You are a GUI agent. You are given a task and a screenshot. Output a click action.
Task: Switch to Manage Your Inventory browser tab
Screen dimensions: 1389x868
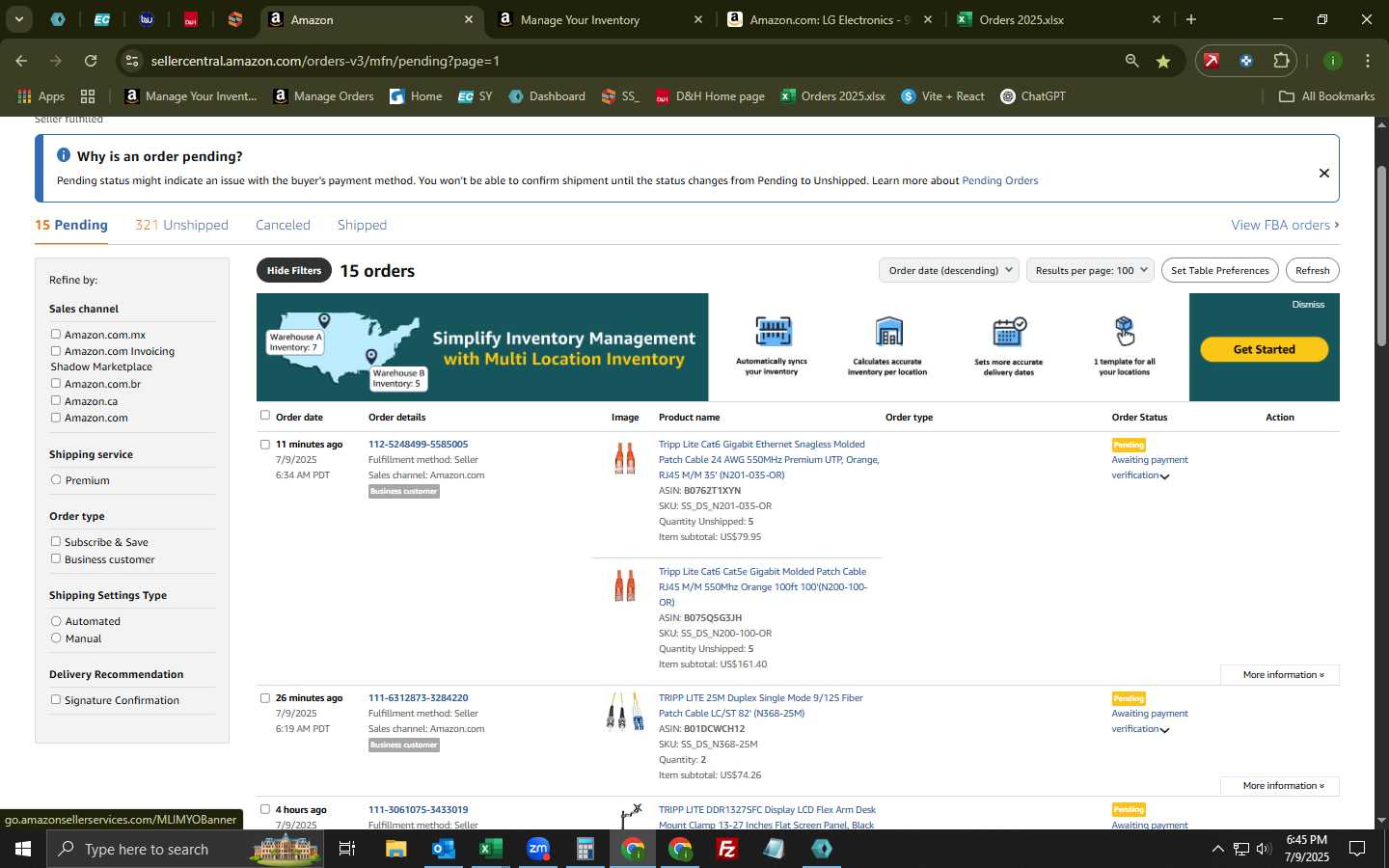tap(598, 19)
